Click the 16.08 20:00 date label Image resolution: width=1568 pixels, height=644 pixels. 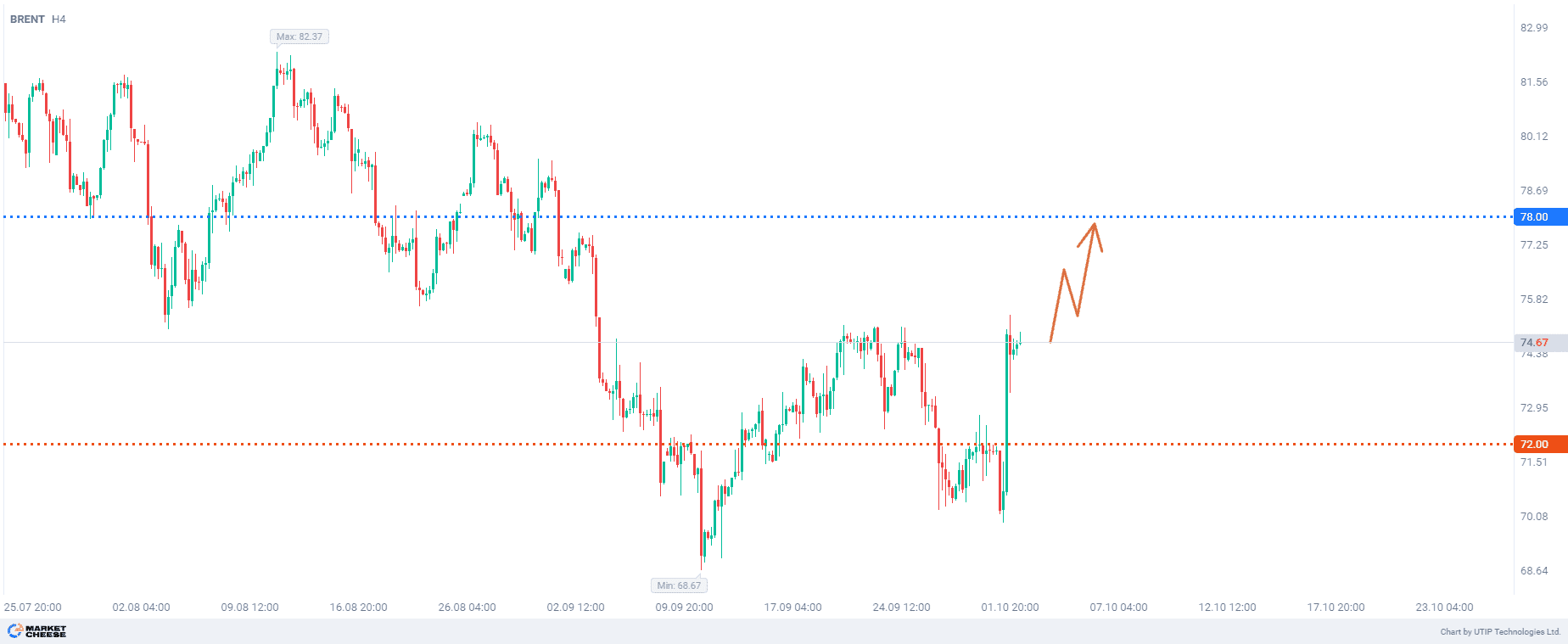(358, 608)
